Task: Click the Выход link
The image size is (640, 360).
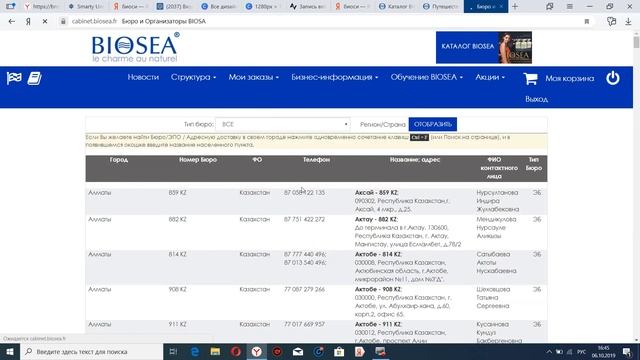Action: [x=536, y=99]
